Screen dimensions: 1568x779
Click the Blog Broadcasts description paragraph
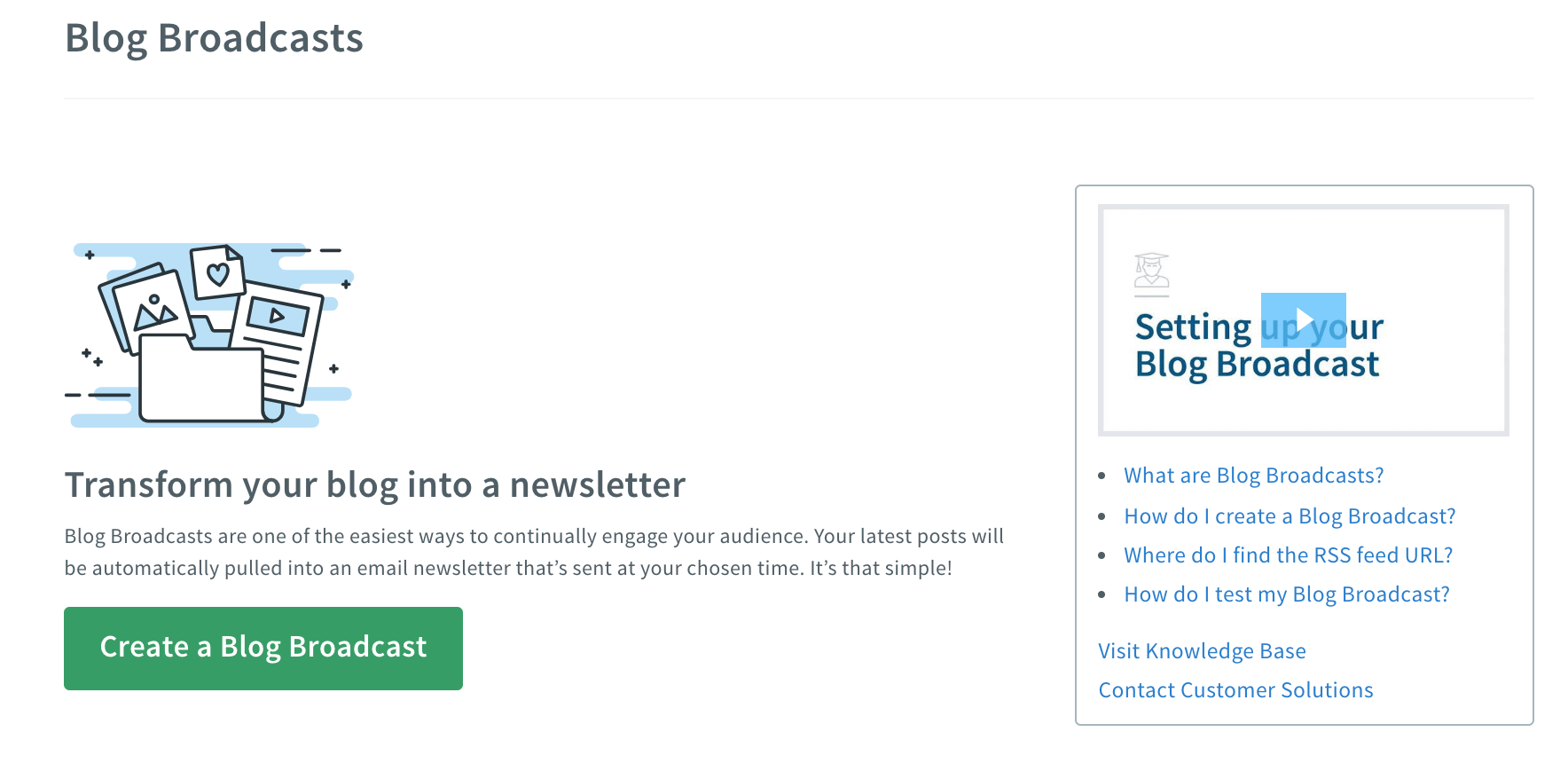point(534,552)
